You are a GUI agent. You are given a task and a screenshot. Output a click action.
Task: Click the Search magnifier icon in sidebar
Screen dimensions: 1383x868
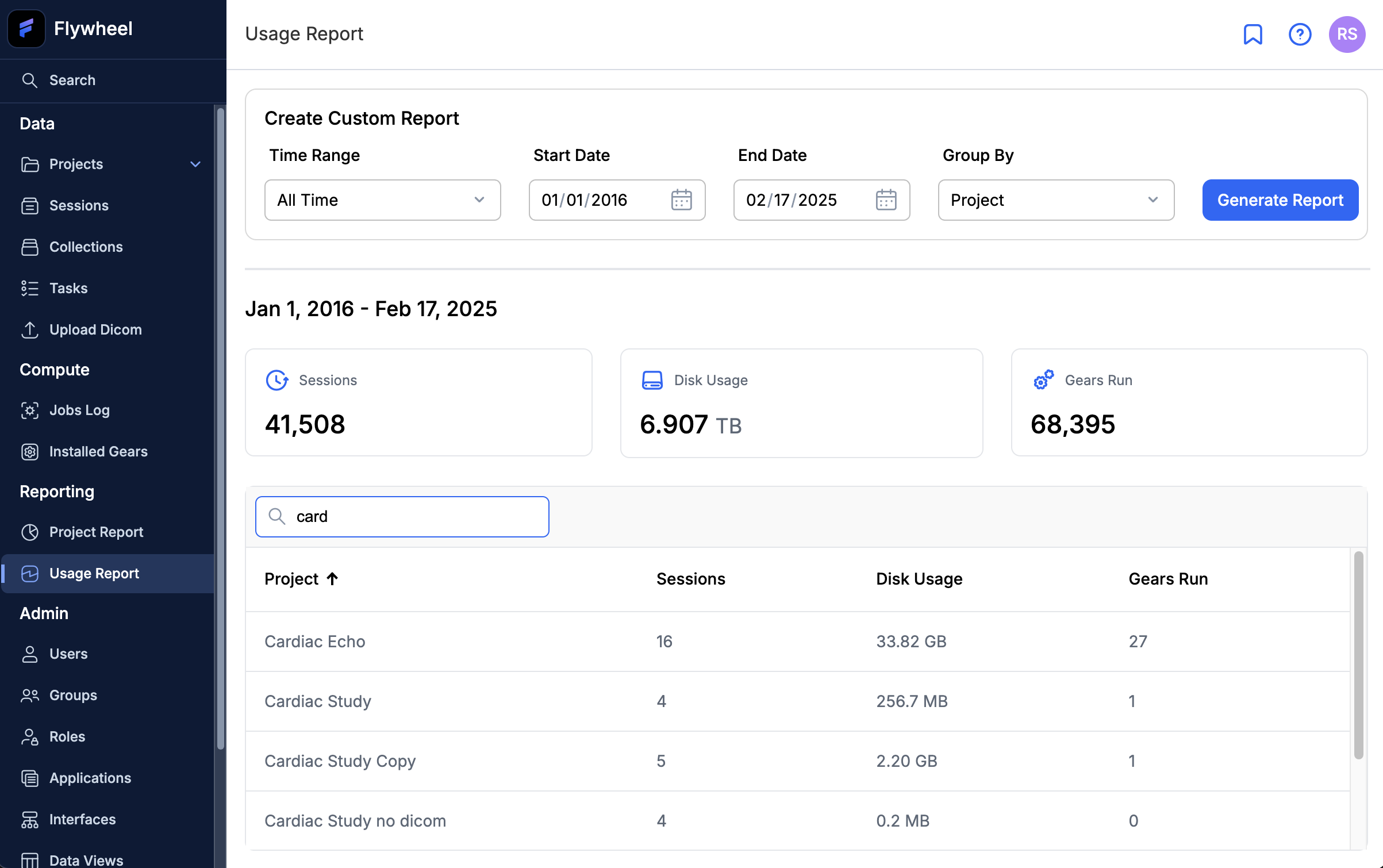tap(30, 80)
